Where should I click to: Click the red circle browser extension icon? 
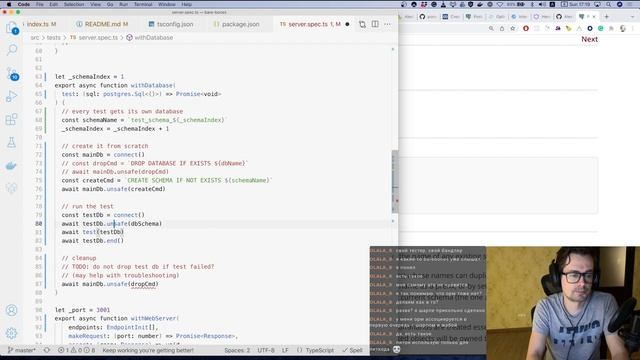526,29
